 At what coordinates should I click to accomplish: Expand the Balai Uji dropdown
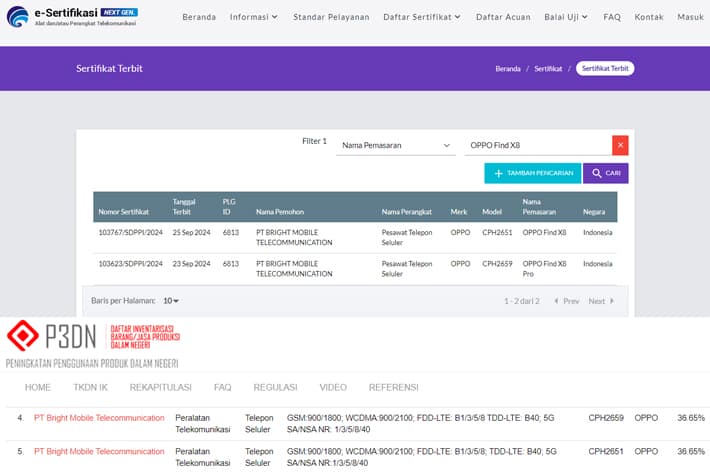pyautogui.click(x=566, y=17)
